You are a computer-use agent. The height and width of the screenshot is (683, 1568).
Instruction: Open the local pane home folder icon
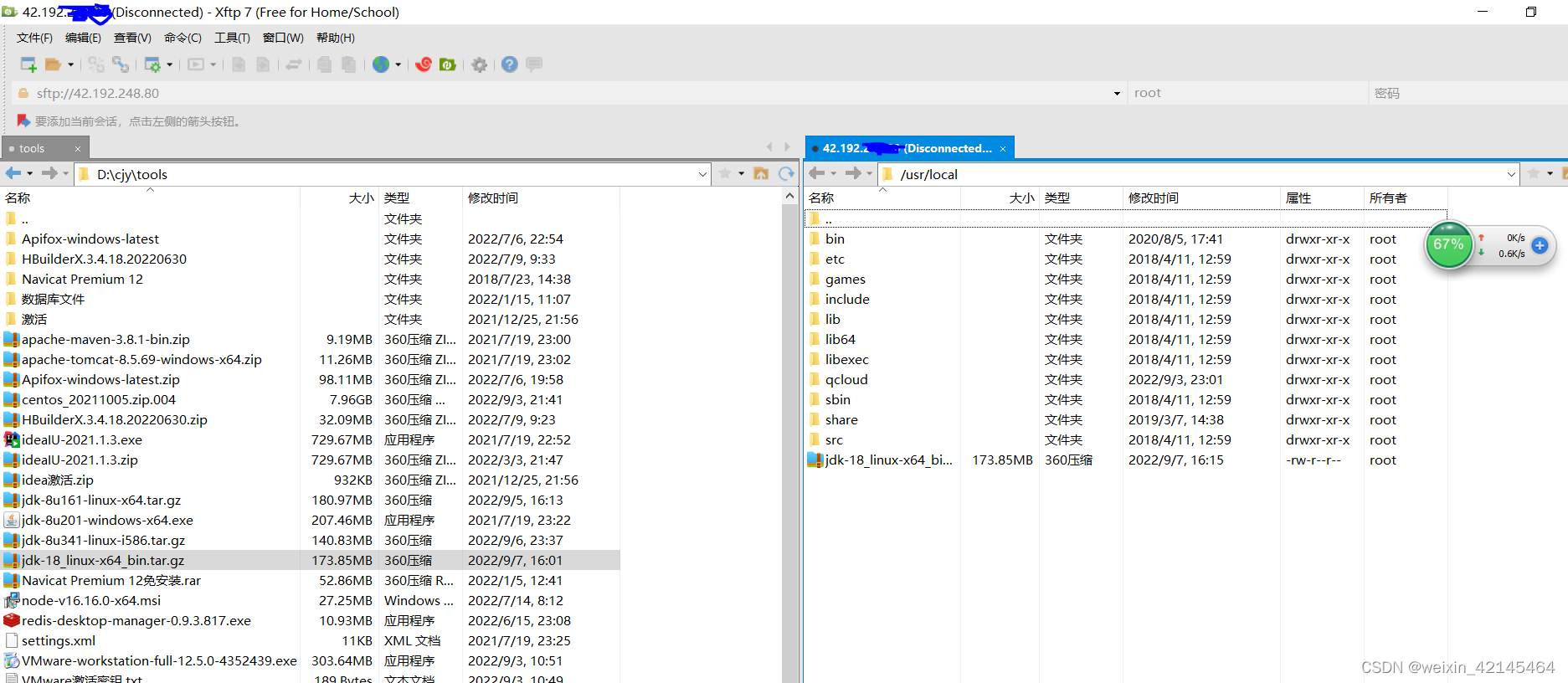(761, 173)
